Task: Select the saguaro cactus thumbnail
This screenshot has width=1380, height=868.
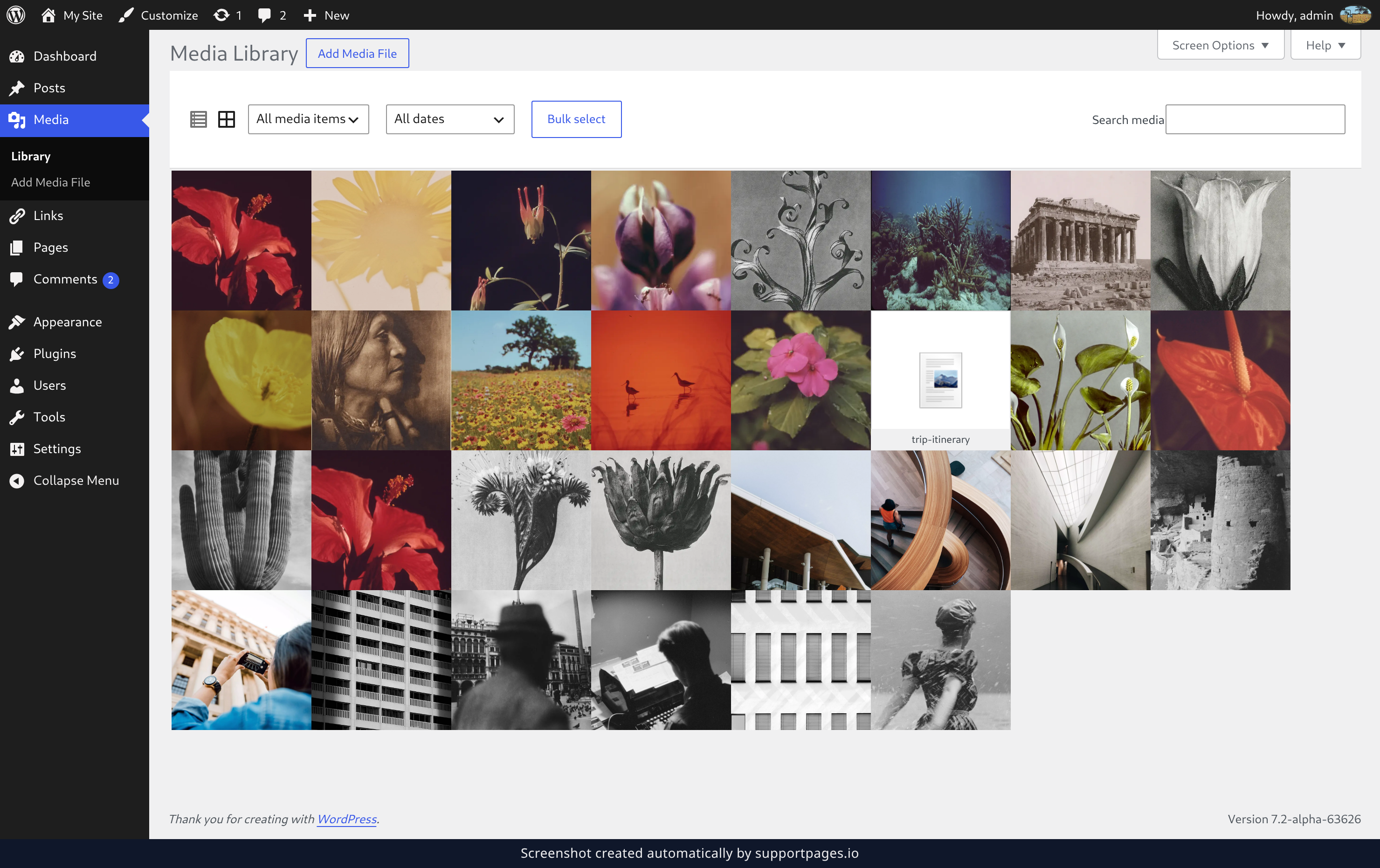Action: click(241, 520)
